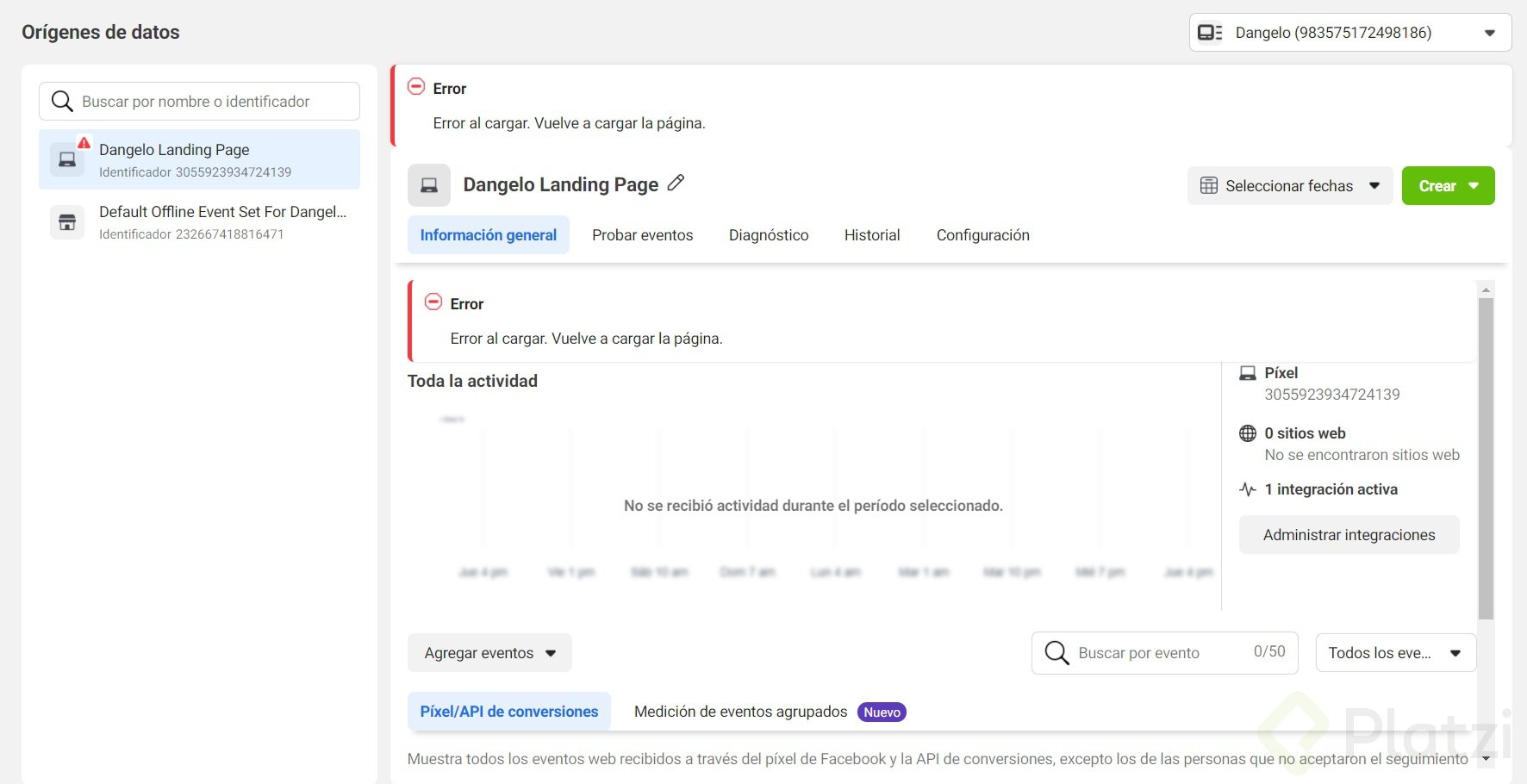The image size is (1527, 784).
Task: Click the globe icon beside 0 sitios web
Action: [x=1248, y=433]
